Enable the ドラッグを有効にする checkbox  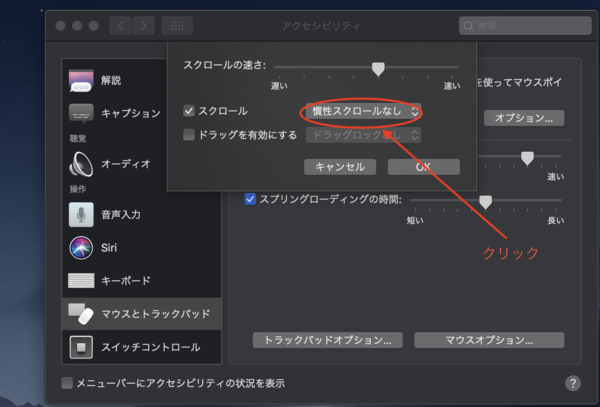(189, 135)
